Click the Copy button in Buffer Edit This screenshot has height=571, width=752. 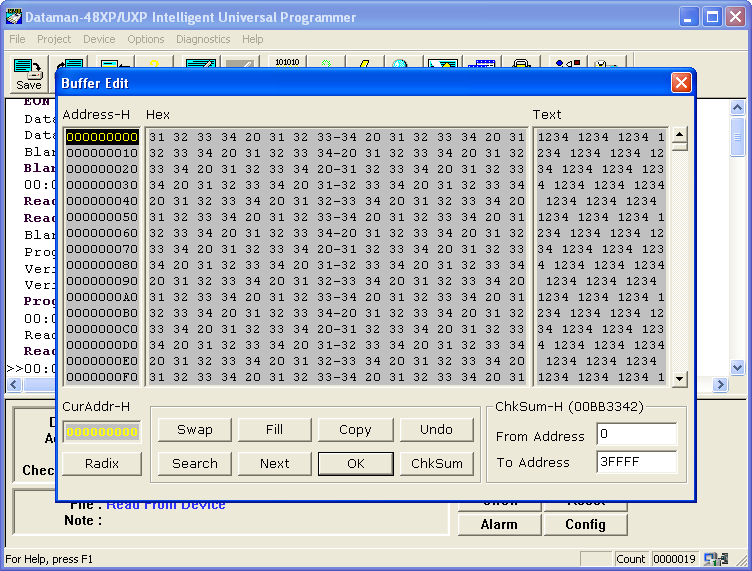pyautogui.click(x=355, y=429)
